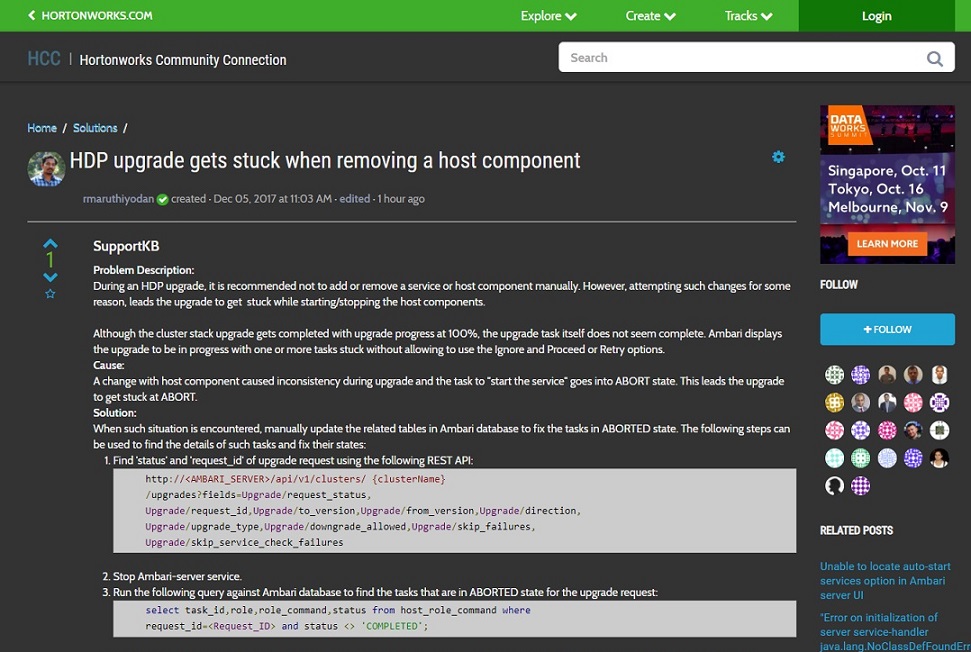The height and width of the screenshot is (652, 971).
Task: Open DataWorks Summit ad banner image
Action: tap(887, 184)
